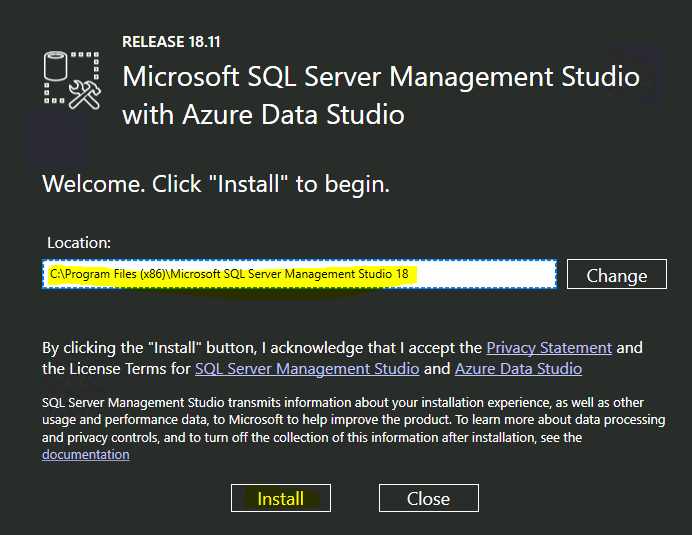This screenshot has width=692, height=535.
Task: Click the SSMS database tools logo icon
Action: click(72, 80)
